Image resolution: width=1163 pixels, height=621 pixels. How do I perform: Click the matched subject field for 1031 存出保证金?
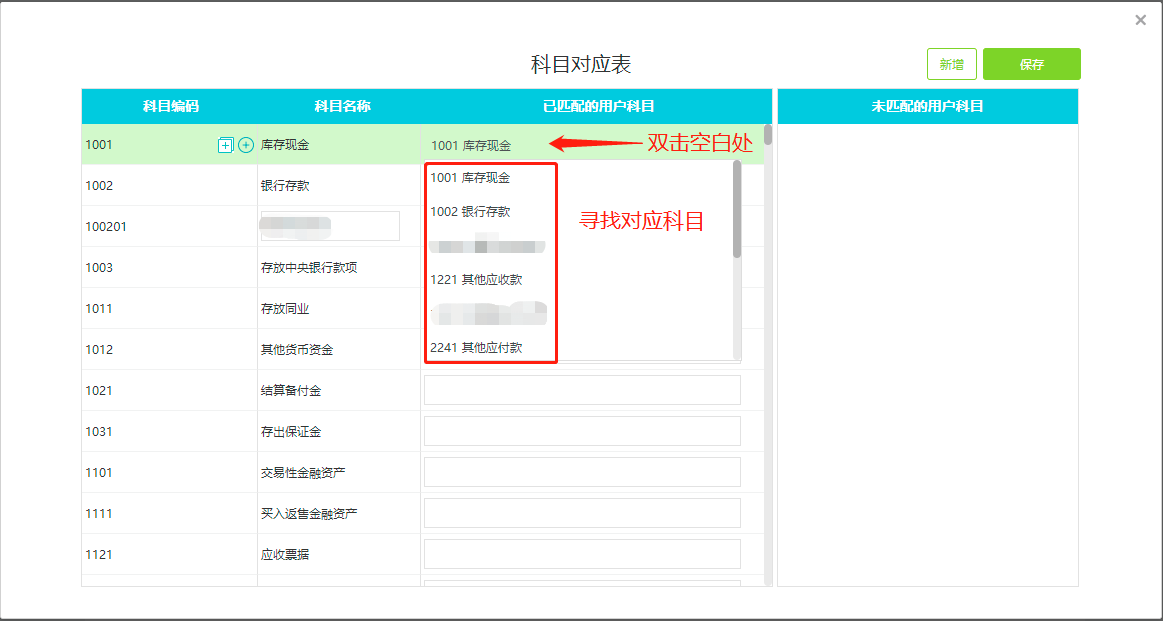(x=582, y=431)
